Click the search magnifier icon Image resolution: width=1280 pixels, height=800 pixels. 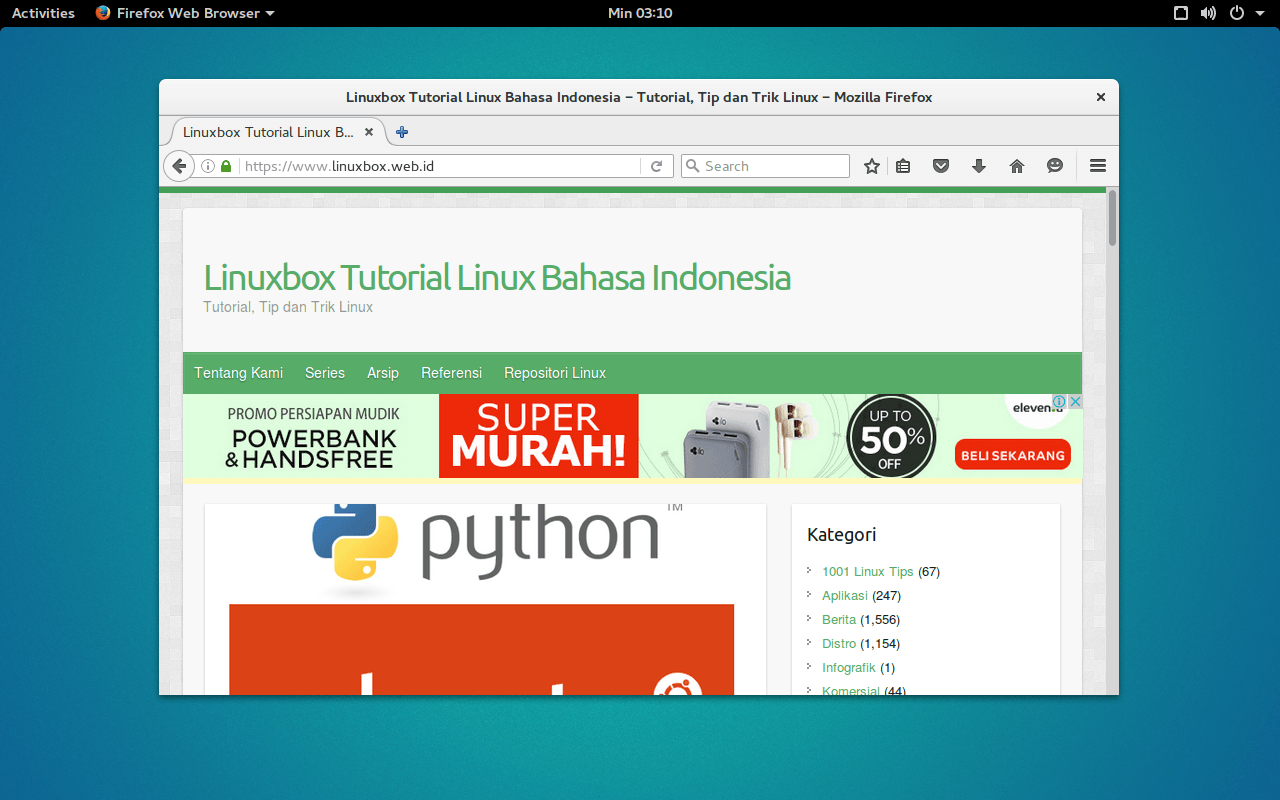(x=692, y=166)
